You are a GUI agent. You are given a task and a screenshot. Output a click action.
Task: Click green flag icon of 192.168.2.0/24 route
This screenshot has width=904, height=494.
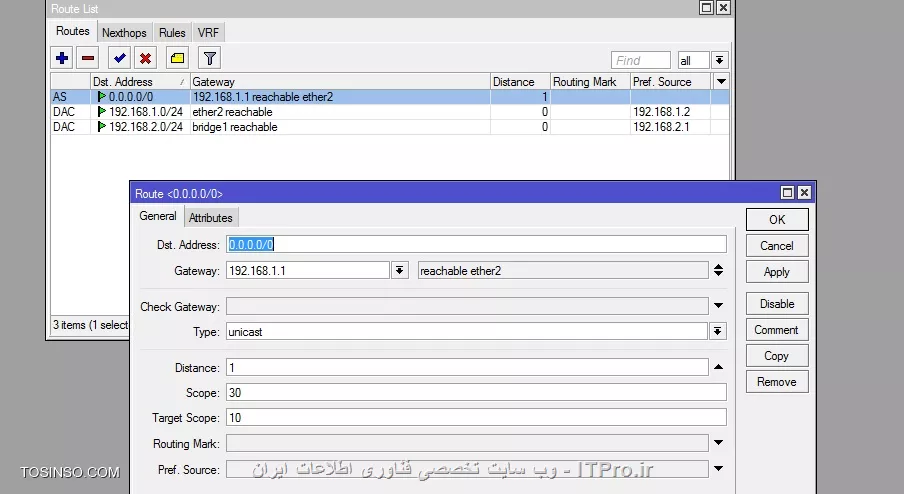pos(101,127)
